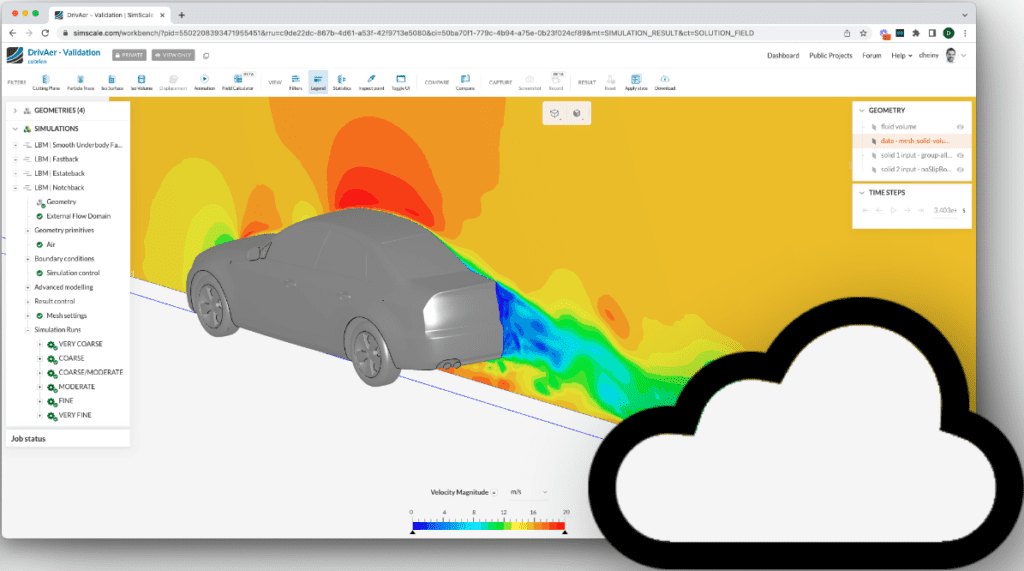Viewport: 1024px width, 571px height.
Task: Click the copy project icon beside VIEW ONLY
Action: coord(206,56)
